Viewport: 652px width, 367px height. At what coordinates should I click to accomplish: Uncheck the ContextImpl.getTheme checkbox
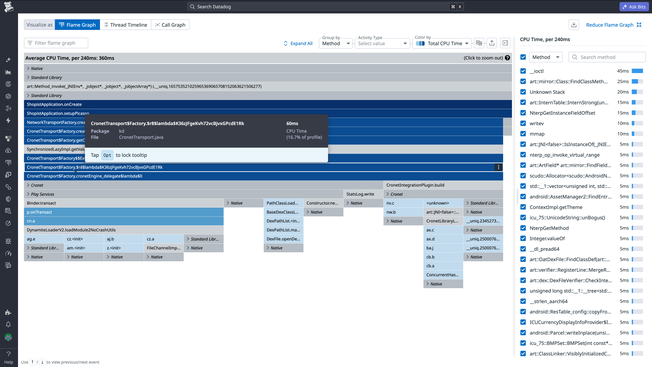(x=523, y=207)
